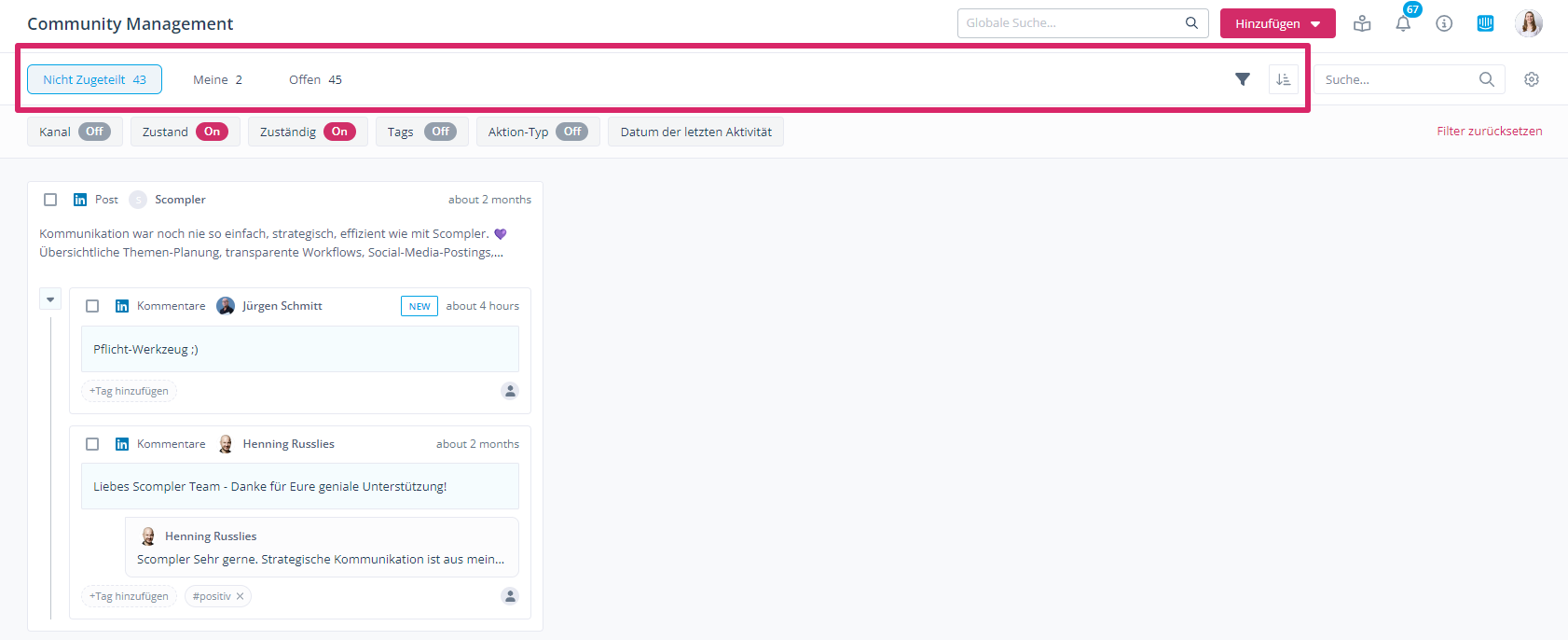This screenshot has height=640, width=1568.
Task: Click the info circle icon in header
Action: point(1444,23)
